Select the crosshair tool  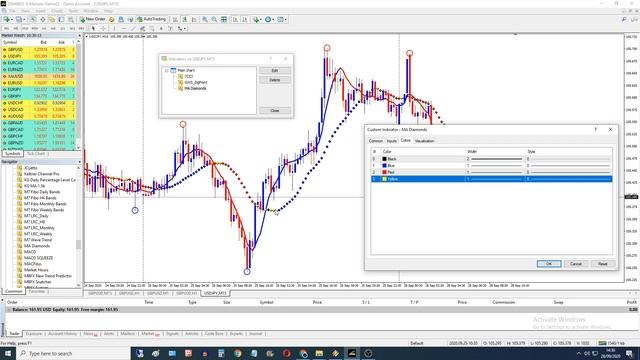[x=103, y=29]
